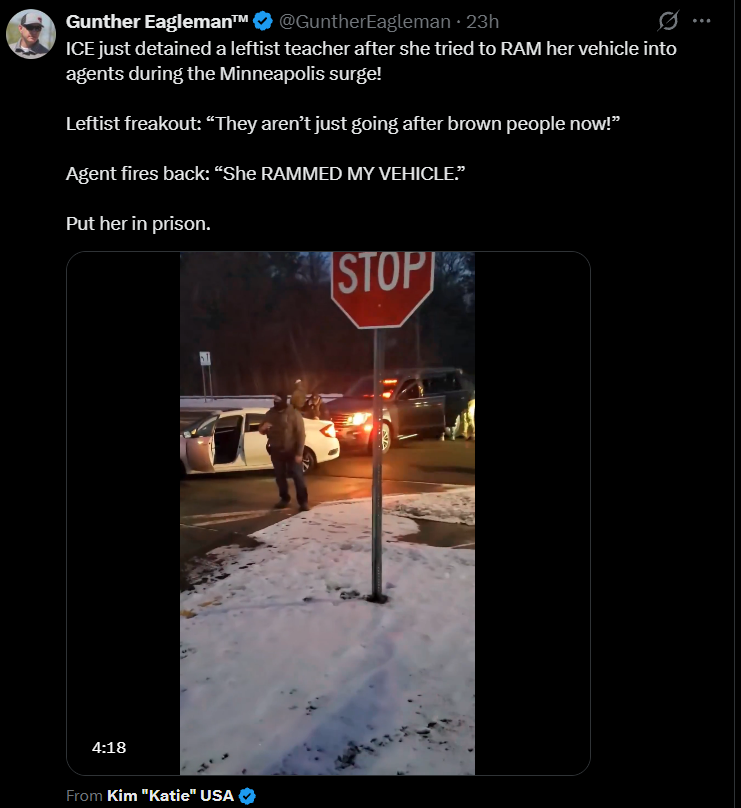Open the 23h post timestamp
Image resolution: width=741 pixels, height=808 pixels.
point(482,22)
